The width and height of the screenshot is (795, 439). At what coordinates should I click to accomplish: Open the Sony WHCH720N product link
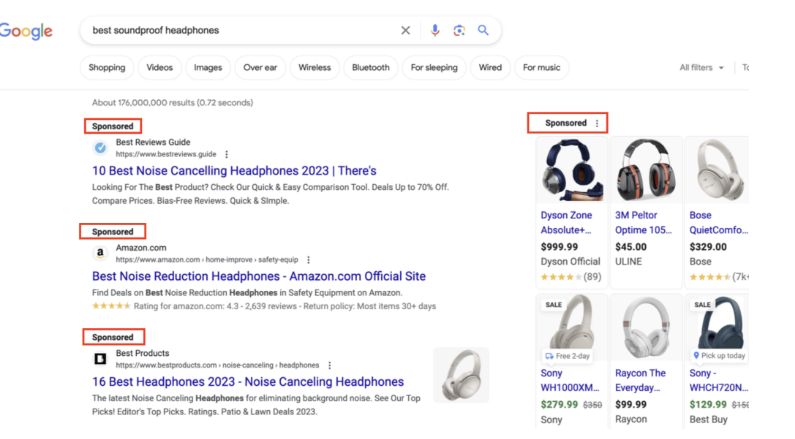[718, 380]
